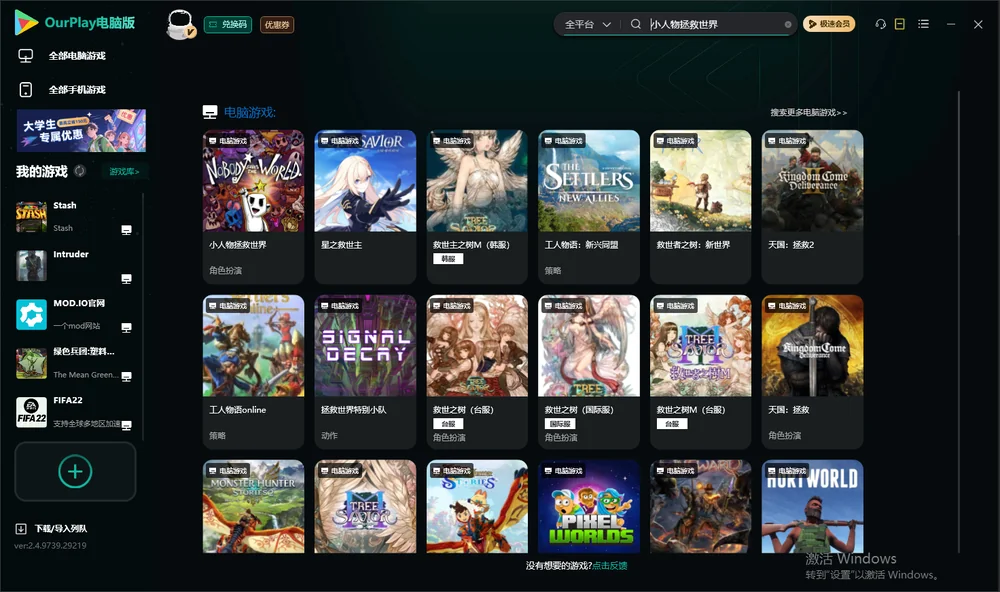
Task: Click the search magnifier icon
Action: coord(636,24)
